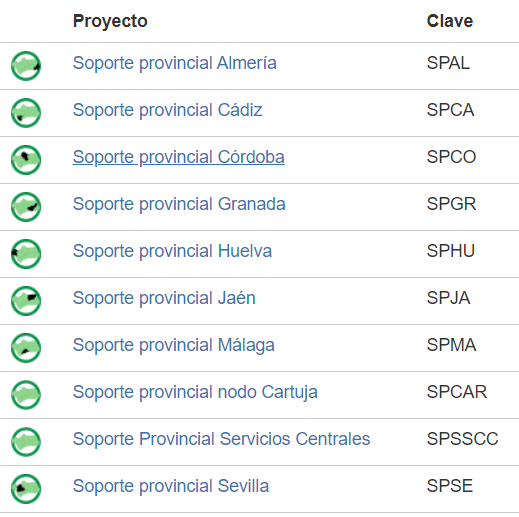This screenshot has height=517, width=519.
Task: Click the Cádiz province map icon
Action: pyautogui.click(x=26, y=113)
